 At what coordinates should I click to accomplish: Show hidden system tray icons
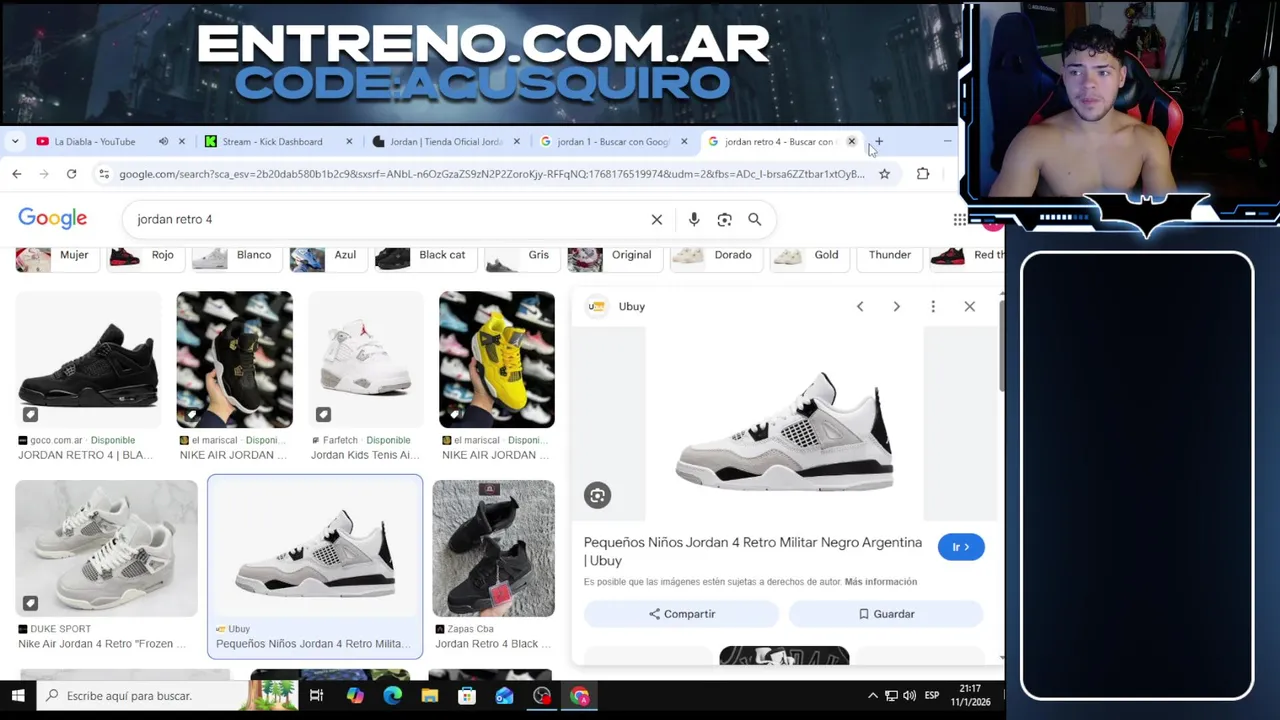pos(872,696)
